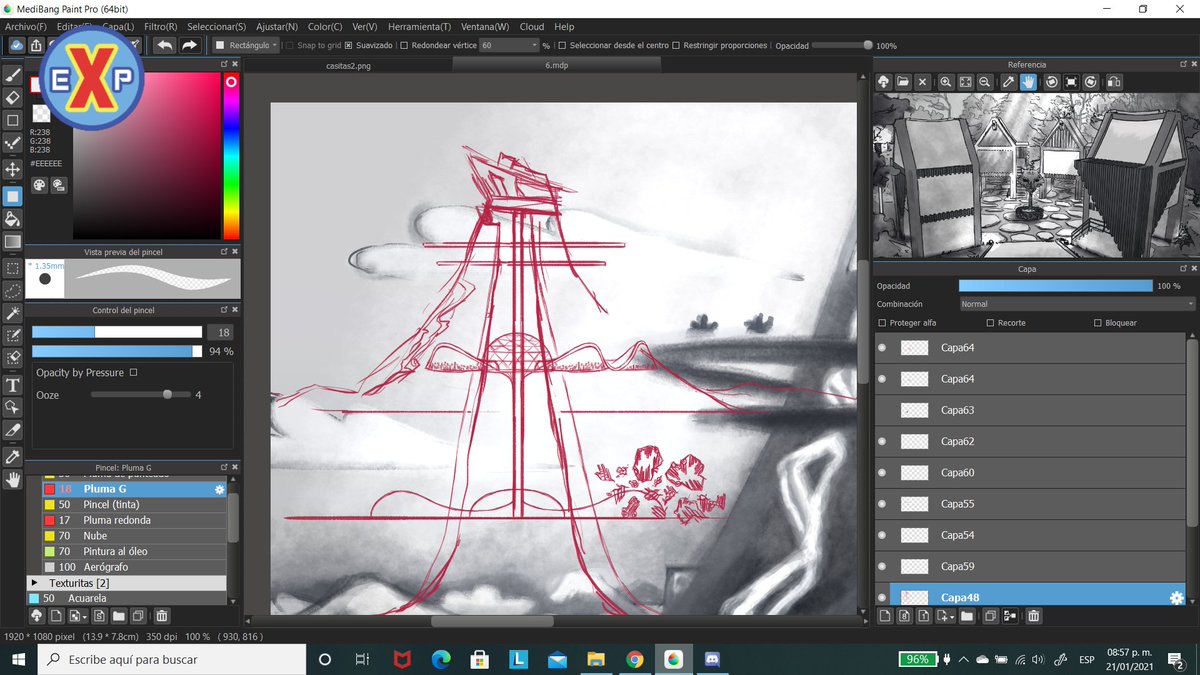The width and height of the screenshot is (1200, 675).
Task: Click the rainbow hue slider strip
Action: coord(231,155)
